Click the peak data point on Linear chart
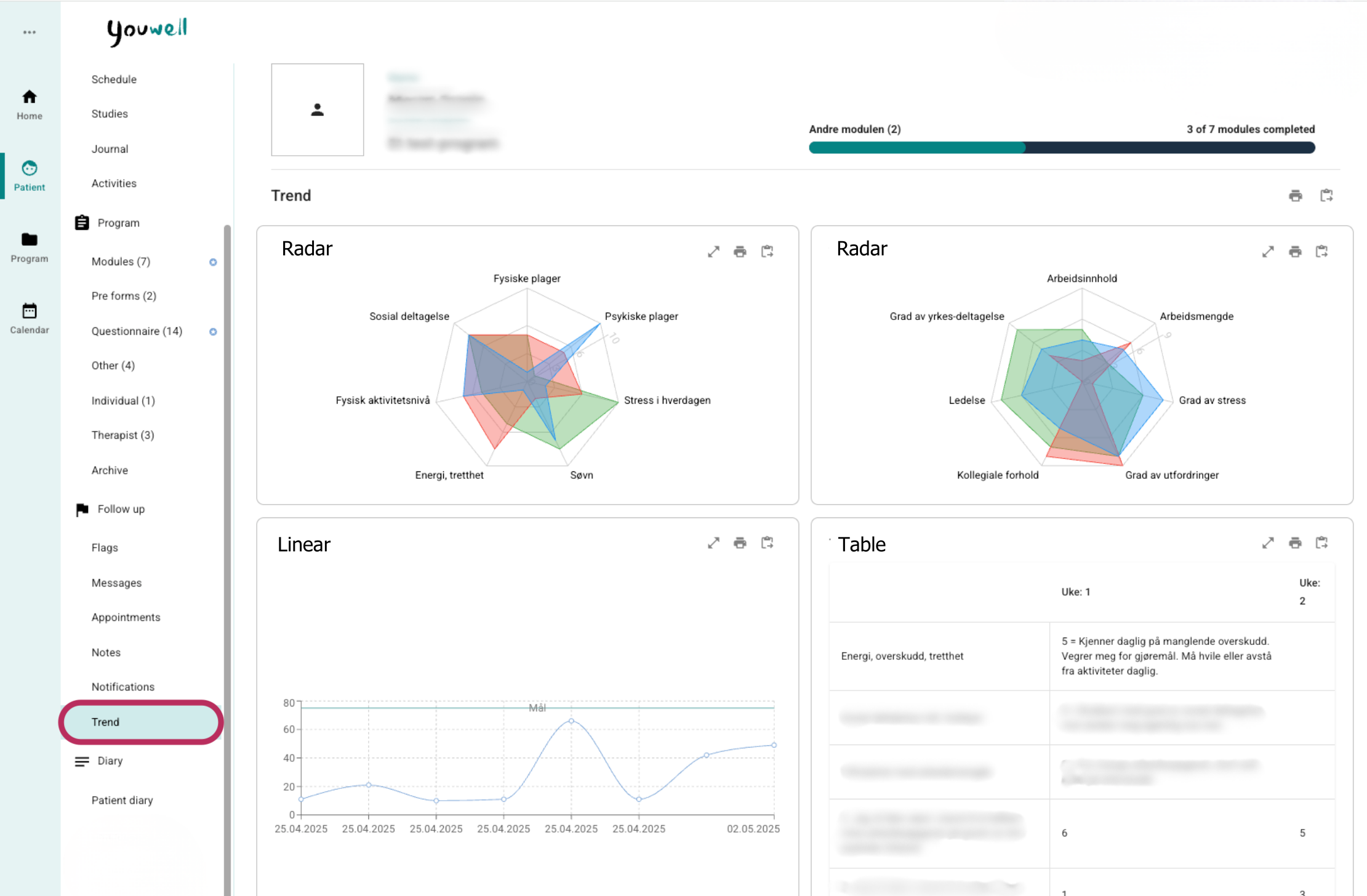1367x896 pixels. [571, 721]
